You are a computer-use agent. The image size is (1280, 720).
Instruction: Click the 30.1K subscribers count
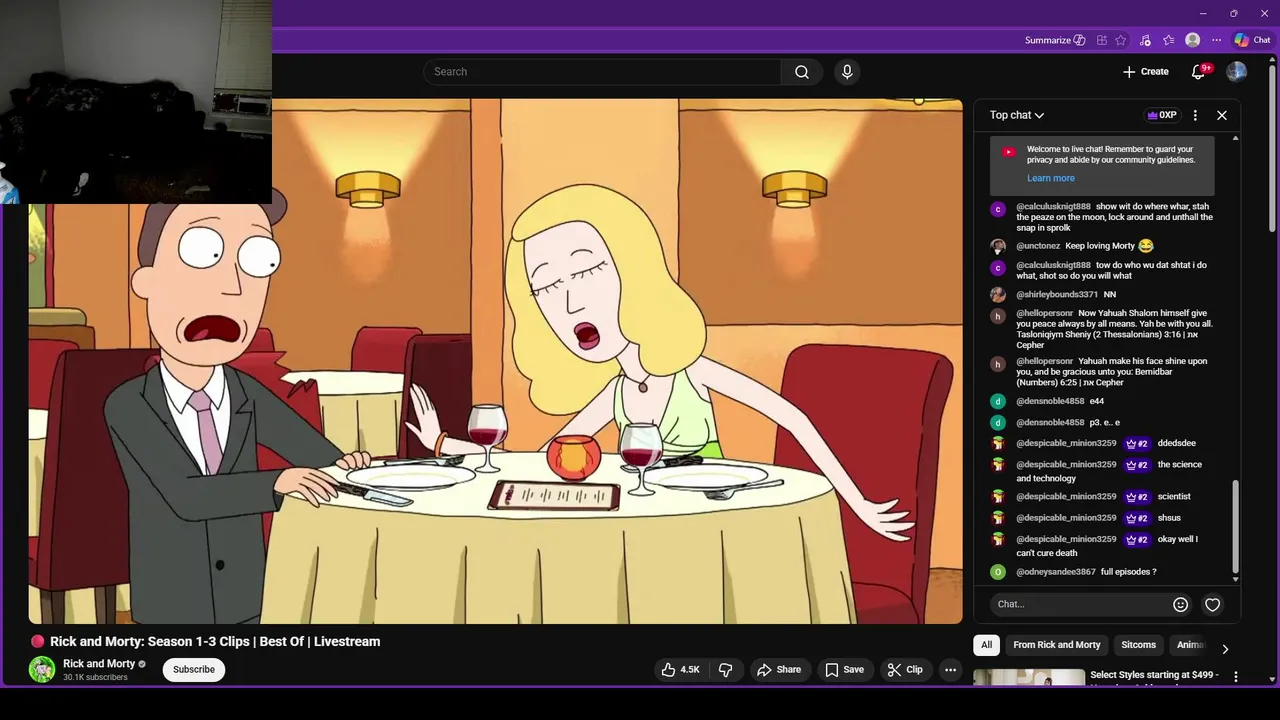click(x=95, y=678)
